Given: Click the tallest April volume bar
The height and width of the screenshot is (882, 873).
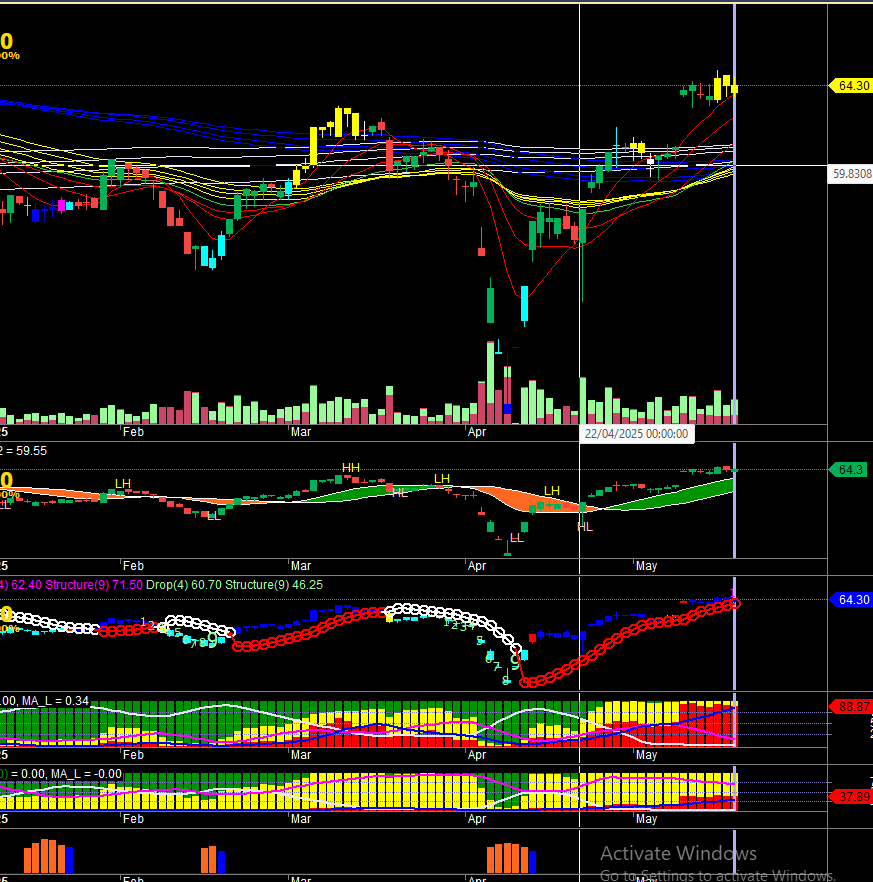Looking at the screenshot, I should [490, 382].
